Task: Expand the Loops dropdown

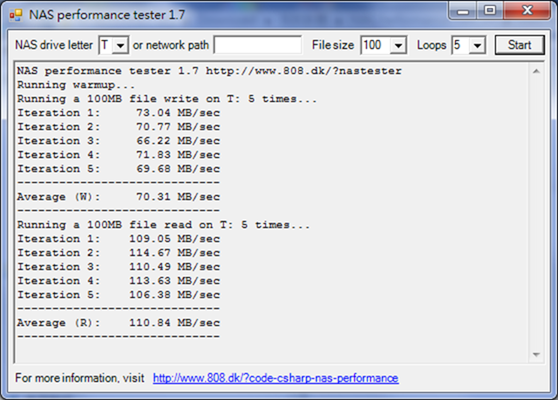Action: [x=477, y=46]
